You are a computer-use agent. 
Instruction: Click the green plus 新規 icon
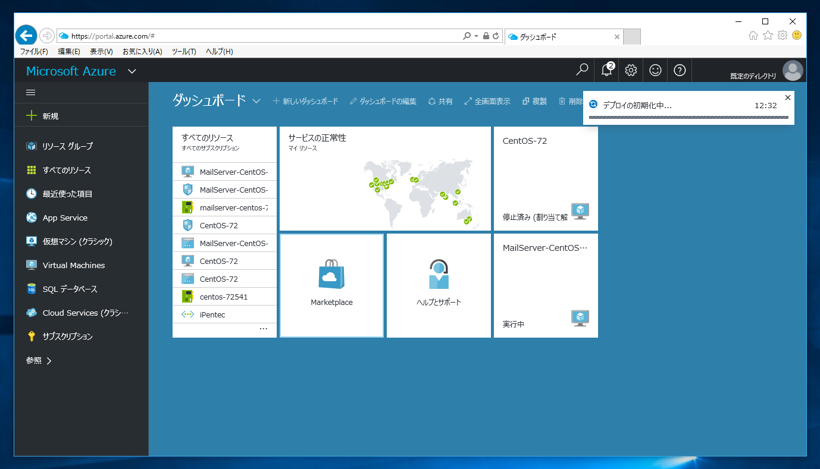click(31, 116)
